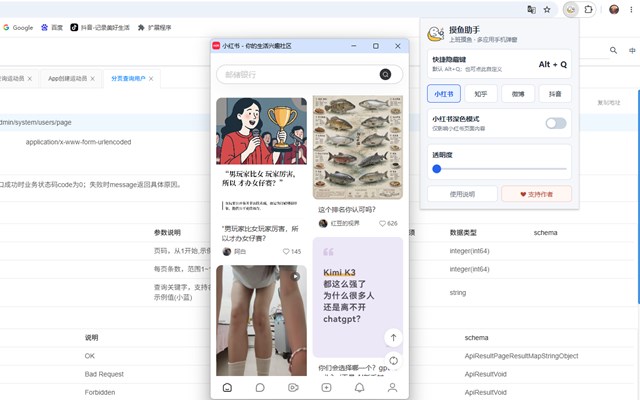
Task: Open author 红豆的视界 avatar
Action: tap(323, 223)
